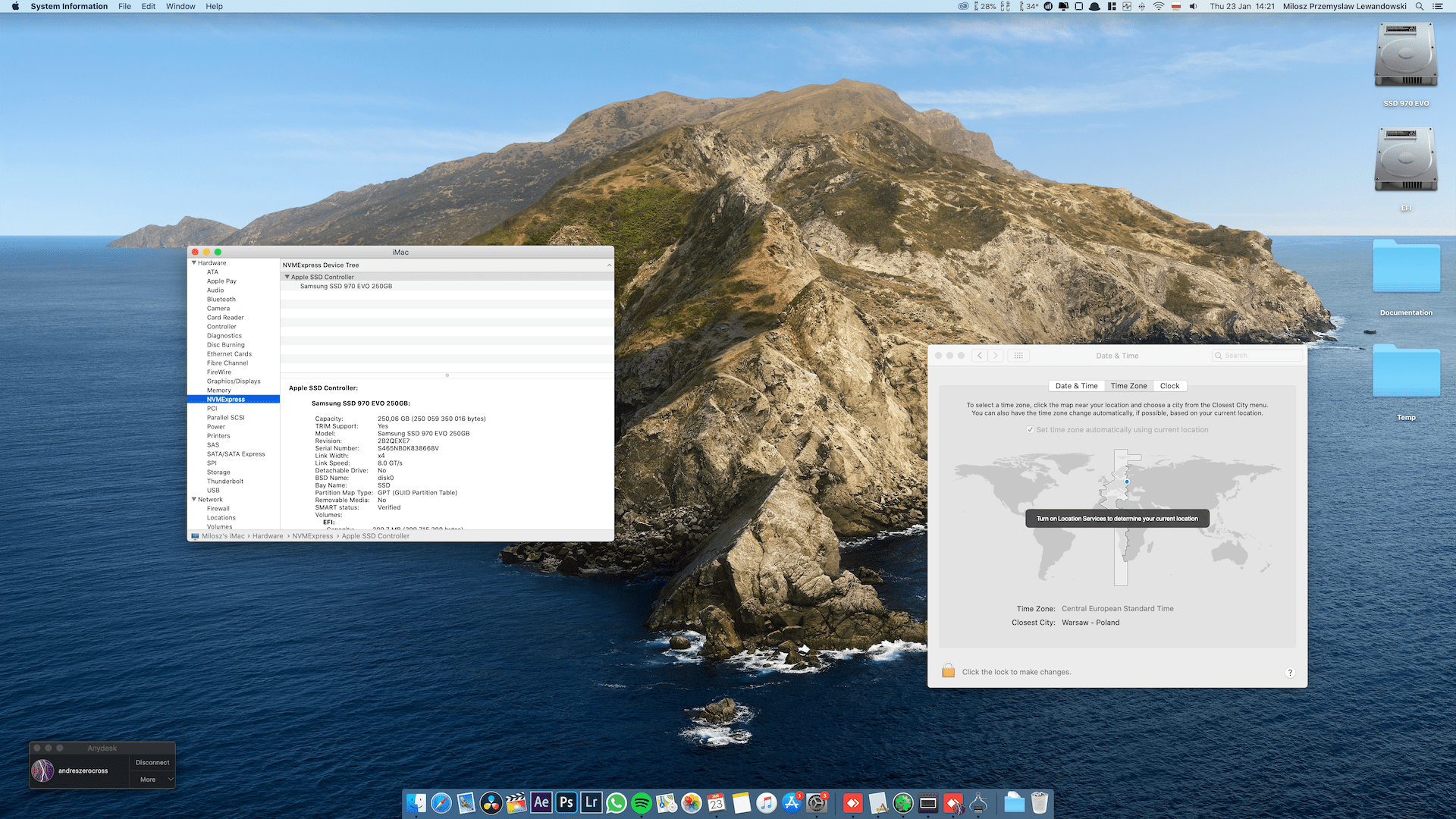Open WhatsApp from the Dock
The image size is (1456, 819).
pyautogui.click(x=616, y=802)
